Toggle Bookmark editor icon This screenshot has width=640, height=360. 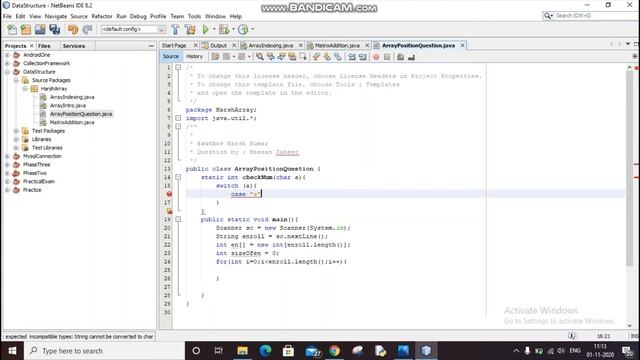[x=338, y=57]
